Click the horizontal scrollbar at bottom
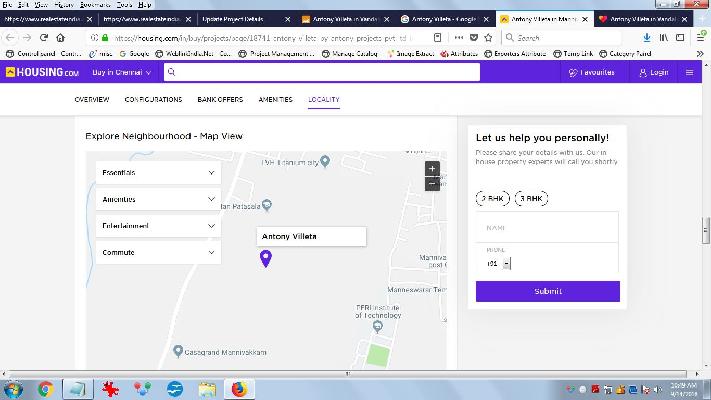The height and width of the screenshot is (400, 711). tap(348, 374)
